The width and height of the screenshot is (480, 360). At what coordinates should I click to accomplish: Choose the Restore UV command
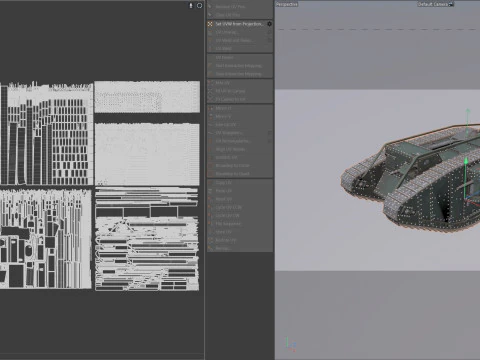coord(240,240)
